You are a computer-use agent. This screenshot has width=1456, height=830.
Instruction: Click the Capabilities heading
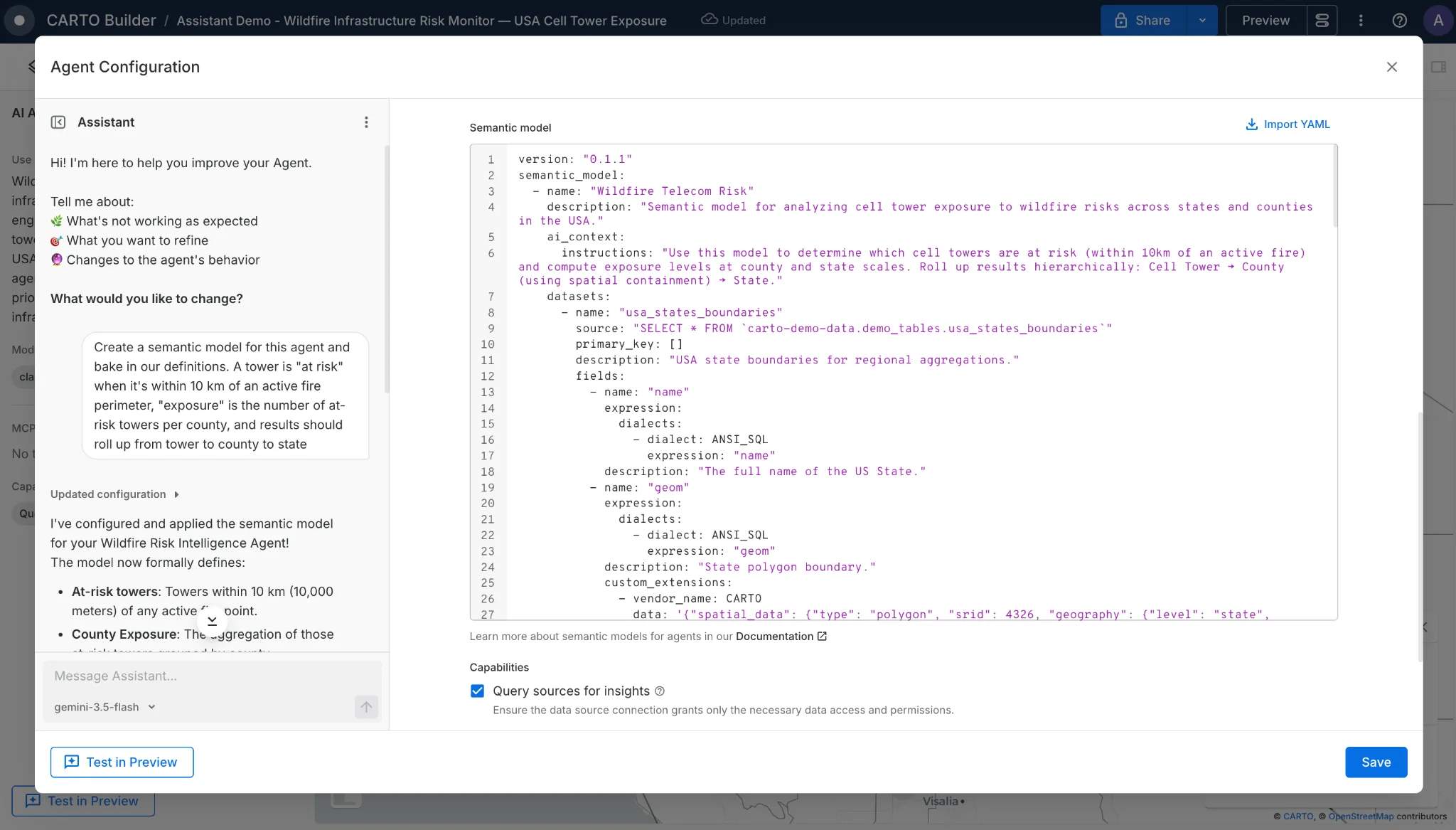[x=499, y=668]
